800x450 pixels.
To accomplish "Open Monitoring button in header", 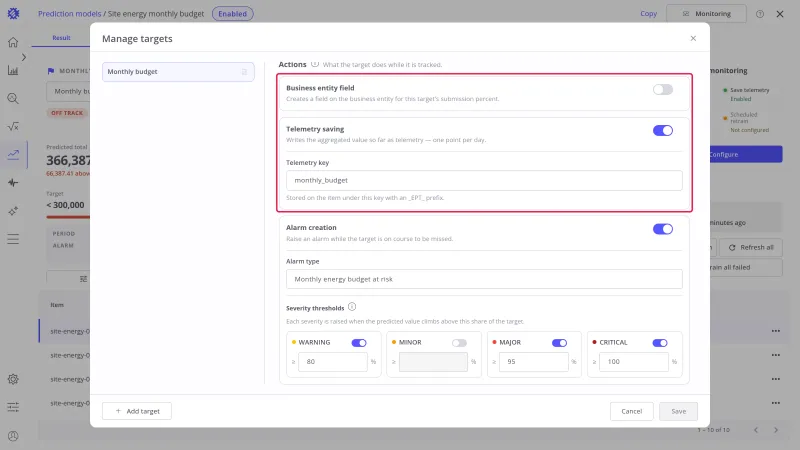I will [x=706, y=14].
